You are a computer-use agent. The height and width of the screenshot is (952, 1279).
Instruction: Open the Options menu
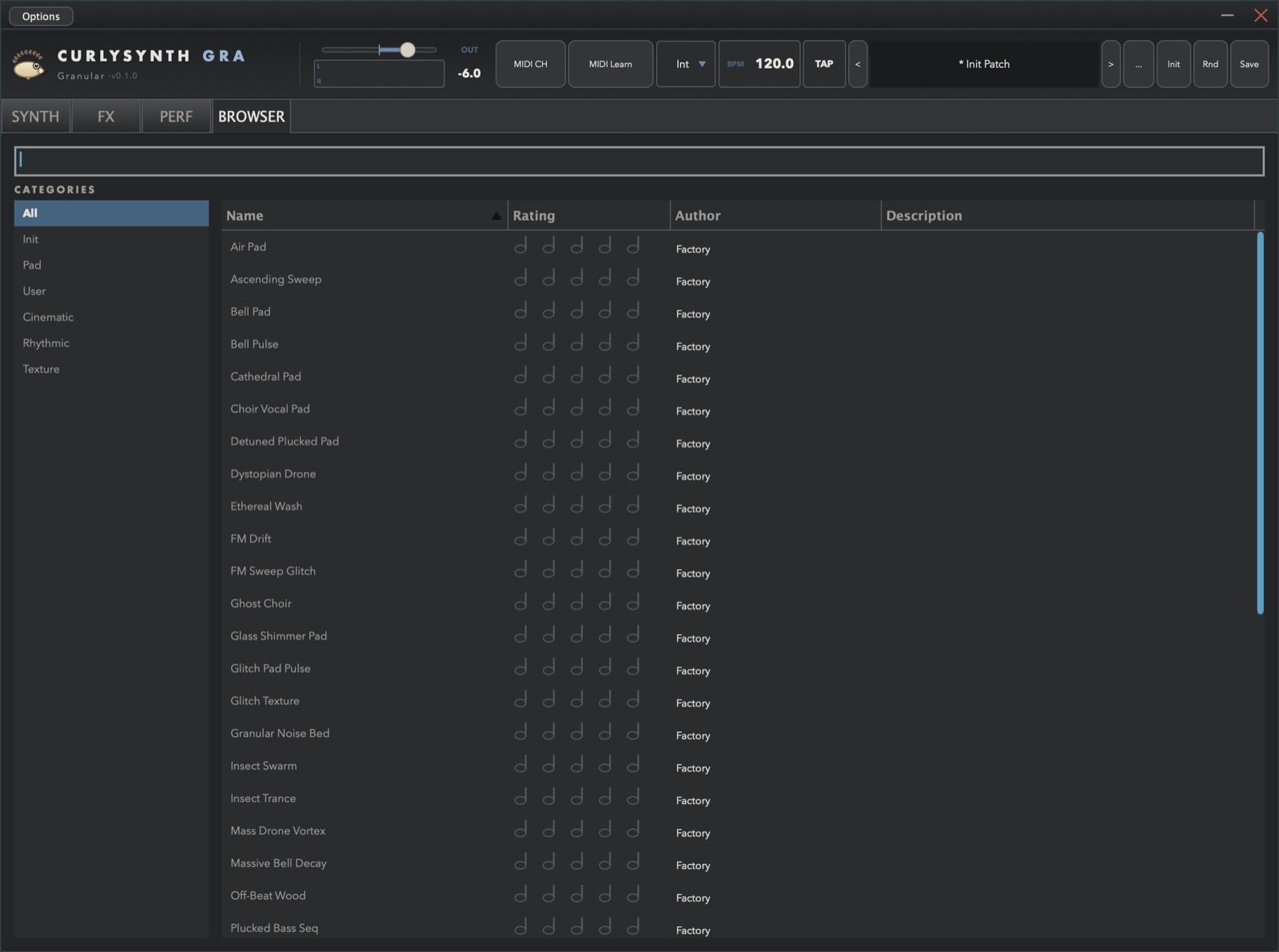click(x=41, y=16)
